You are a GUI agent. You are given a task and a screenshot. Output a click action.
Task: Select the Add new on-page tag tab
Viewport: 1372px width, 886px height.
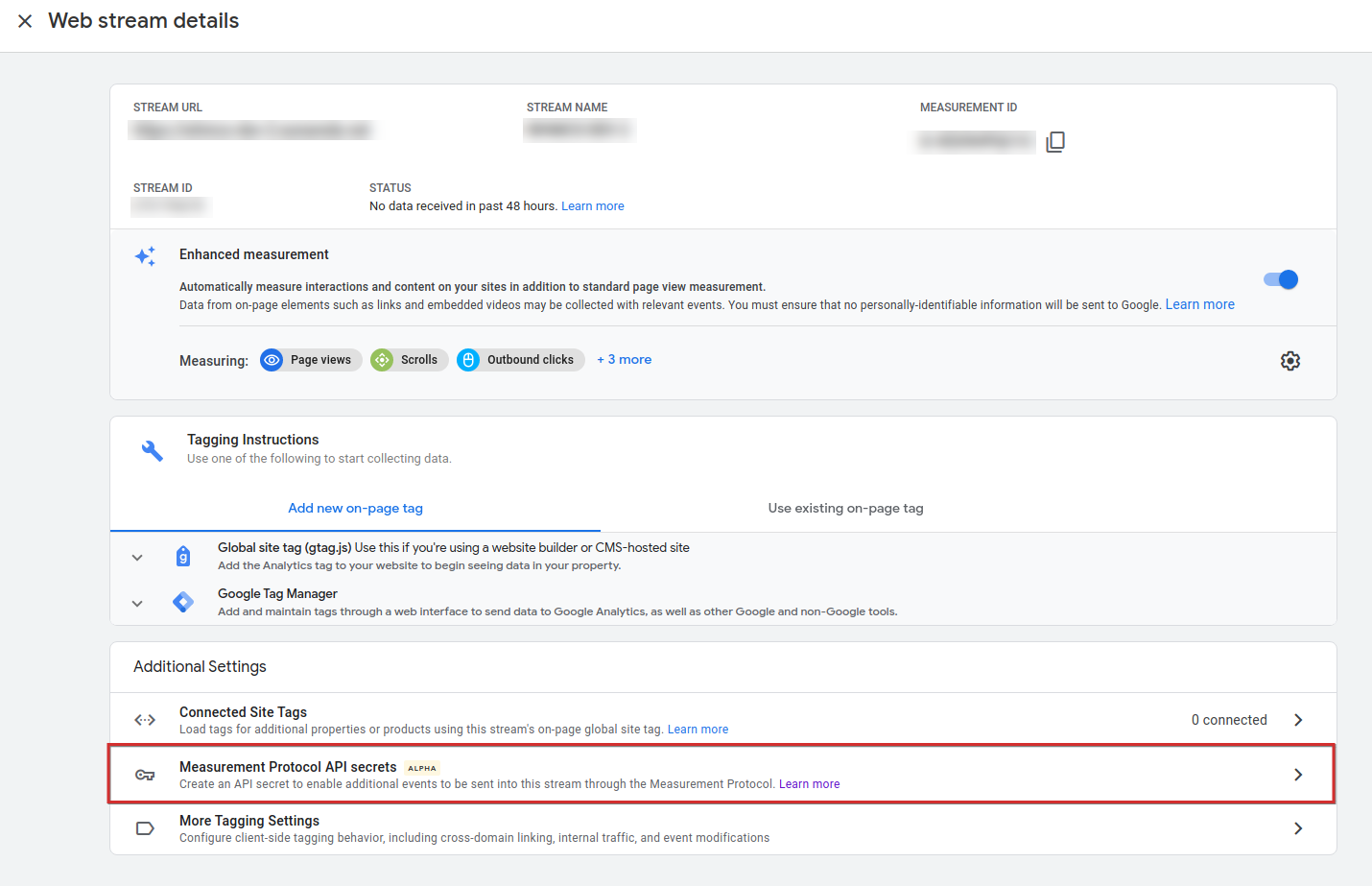tap(355, 508)
